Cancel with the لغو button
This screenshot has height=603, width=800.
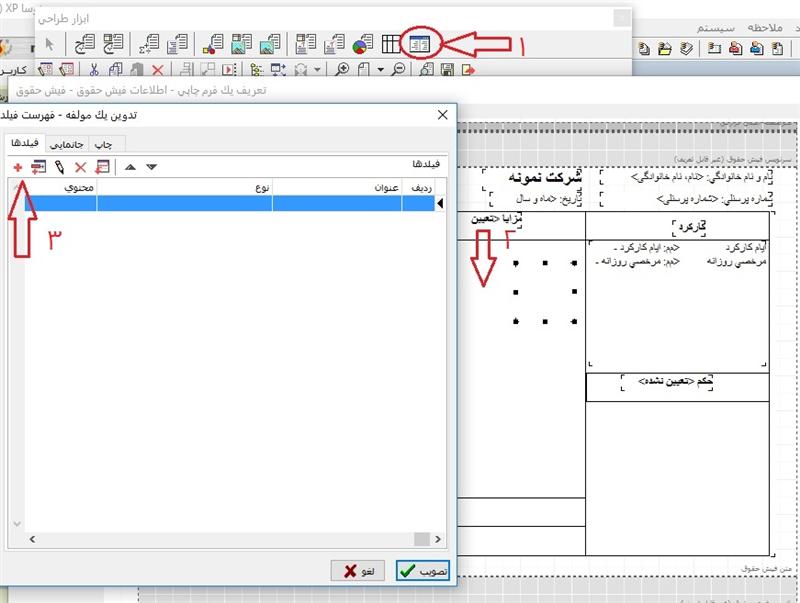359,570
